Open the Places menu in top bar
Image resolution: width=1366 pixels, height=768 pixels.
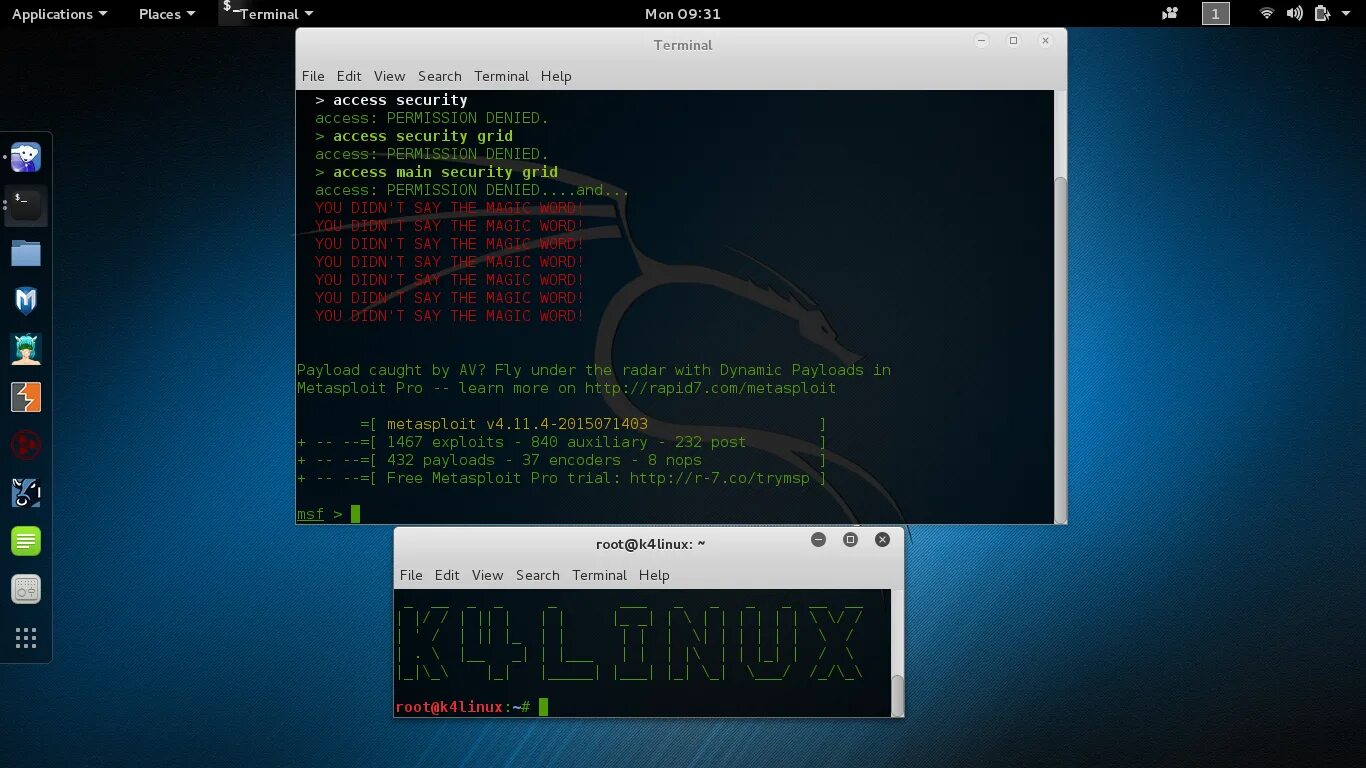coord(166,14)
